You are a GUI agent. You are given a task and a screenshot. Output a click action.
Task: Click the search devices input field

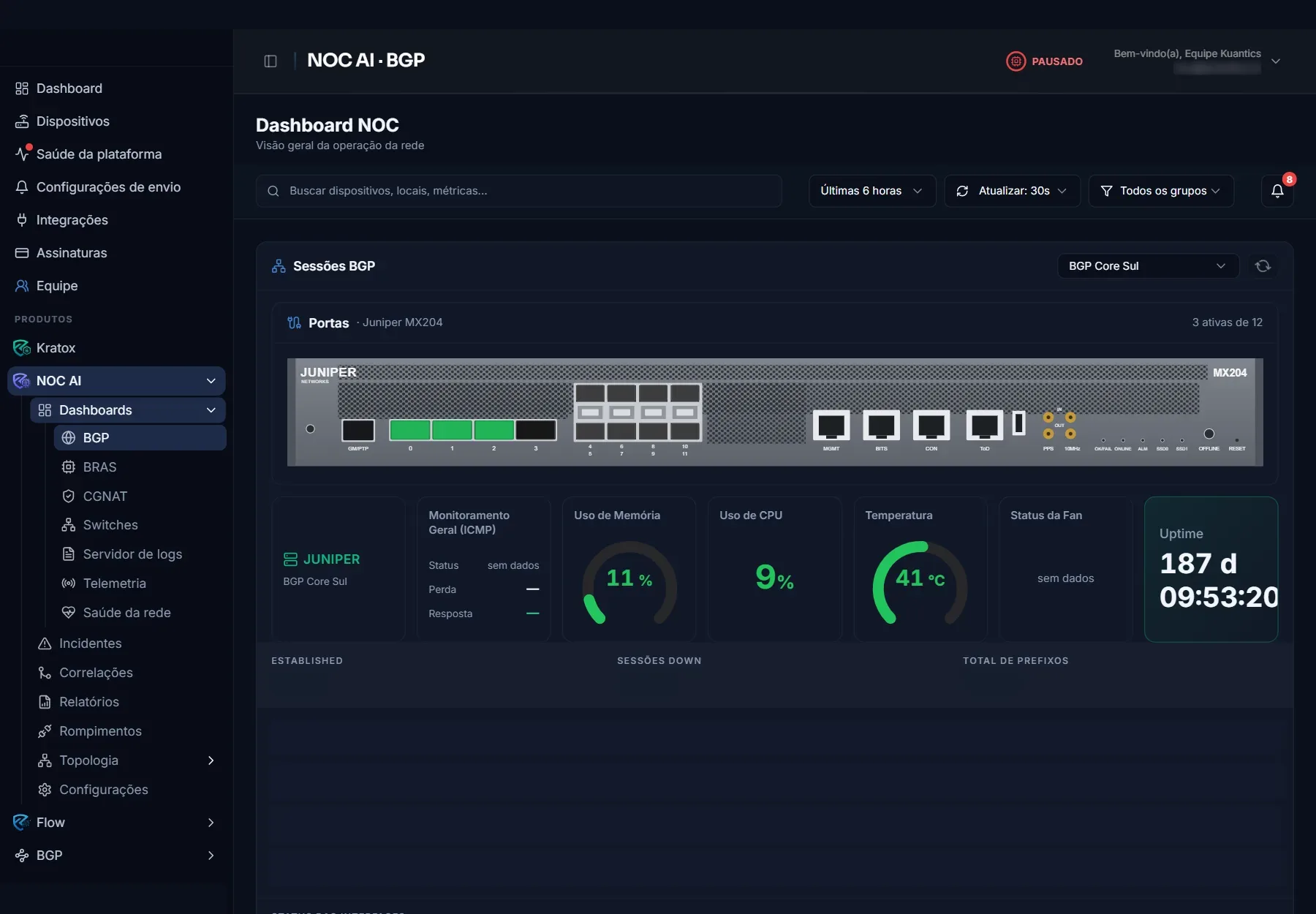tap(519, 191)
